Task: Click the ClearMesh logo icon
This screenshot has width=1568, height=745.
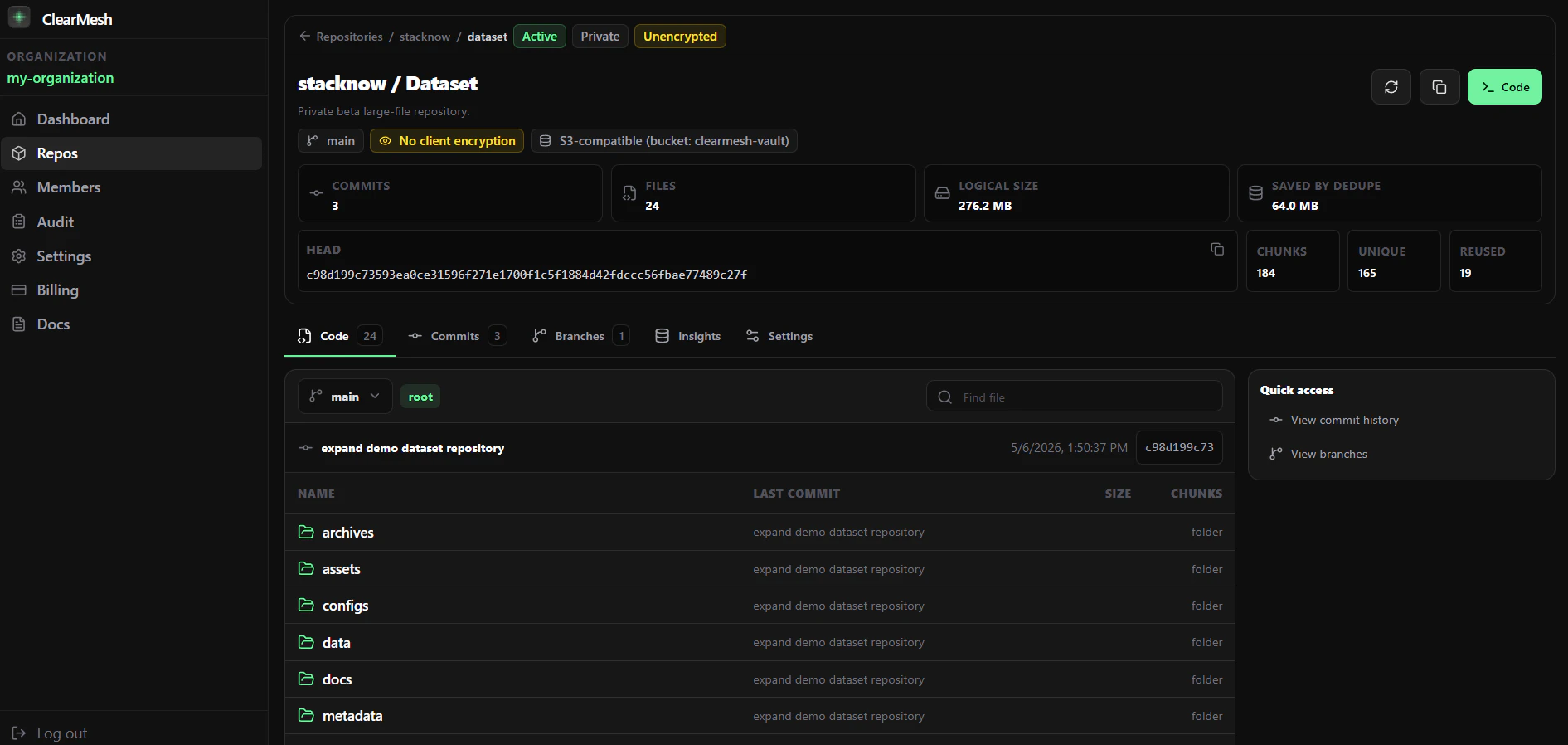Action: click(19, 17)
